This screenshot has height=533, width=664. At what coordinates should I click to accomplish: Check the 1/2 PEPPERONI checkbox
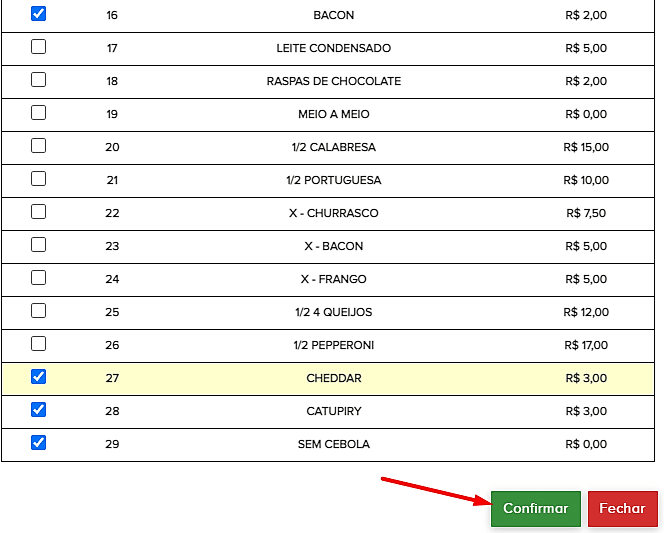coord(38,344)
